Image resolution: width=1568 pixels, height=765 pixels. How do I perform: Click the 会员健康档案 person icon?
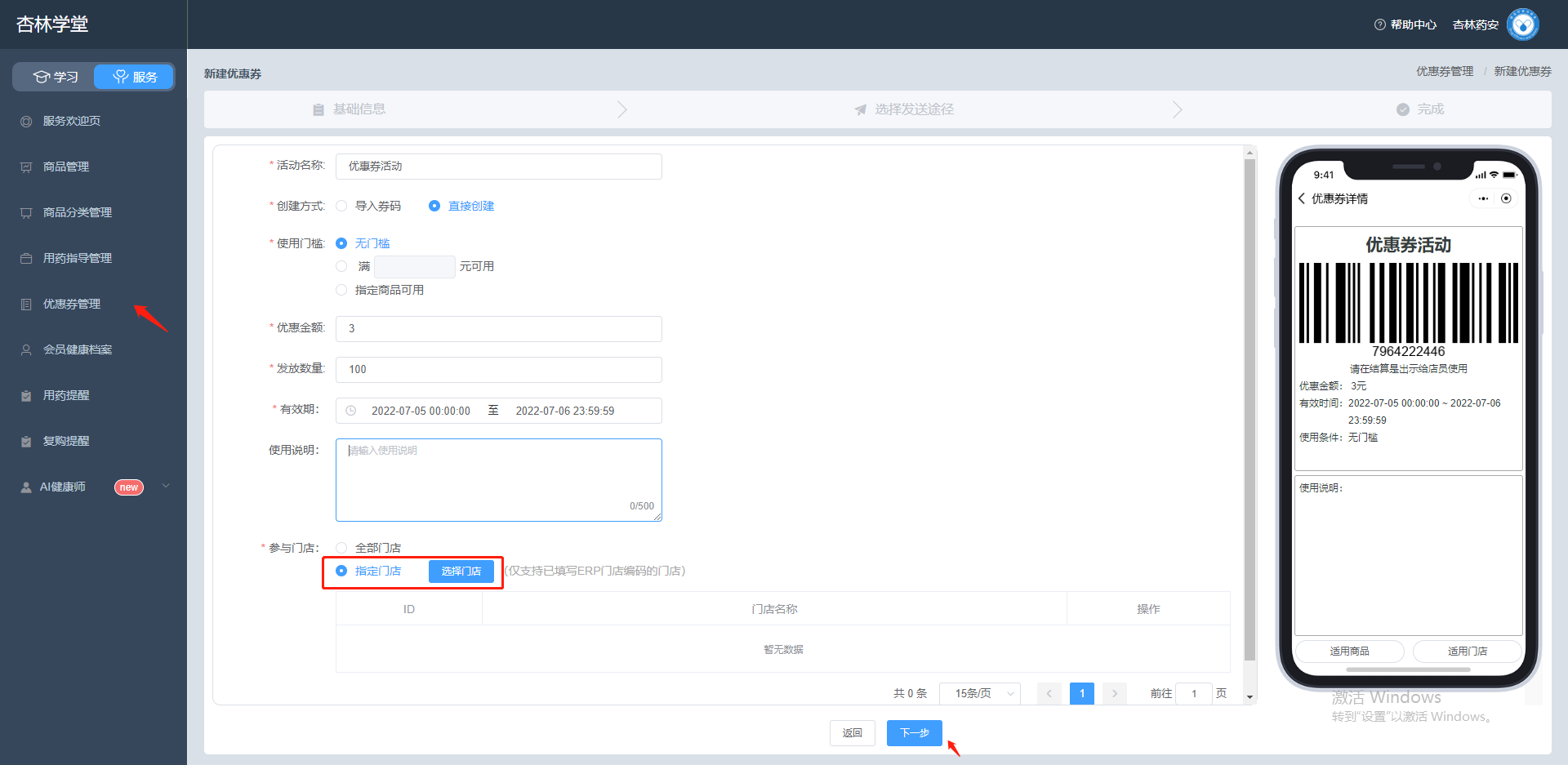point(26,349)
